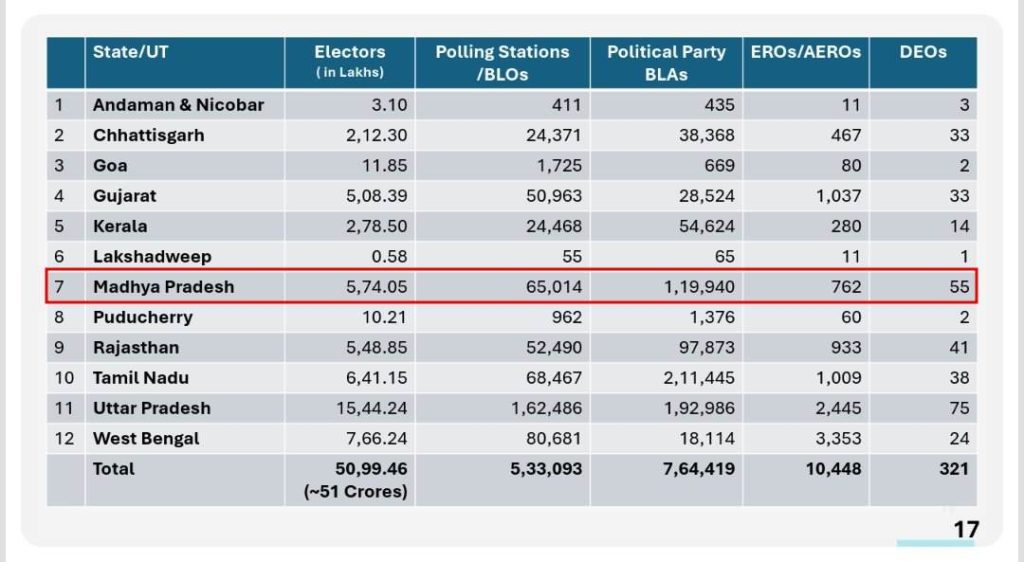1024x562 pixels.
Task: Select West Bengal's EROs/AEROs value 3,353
Action: click(x=839, y=438)
